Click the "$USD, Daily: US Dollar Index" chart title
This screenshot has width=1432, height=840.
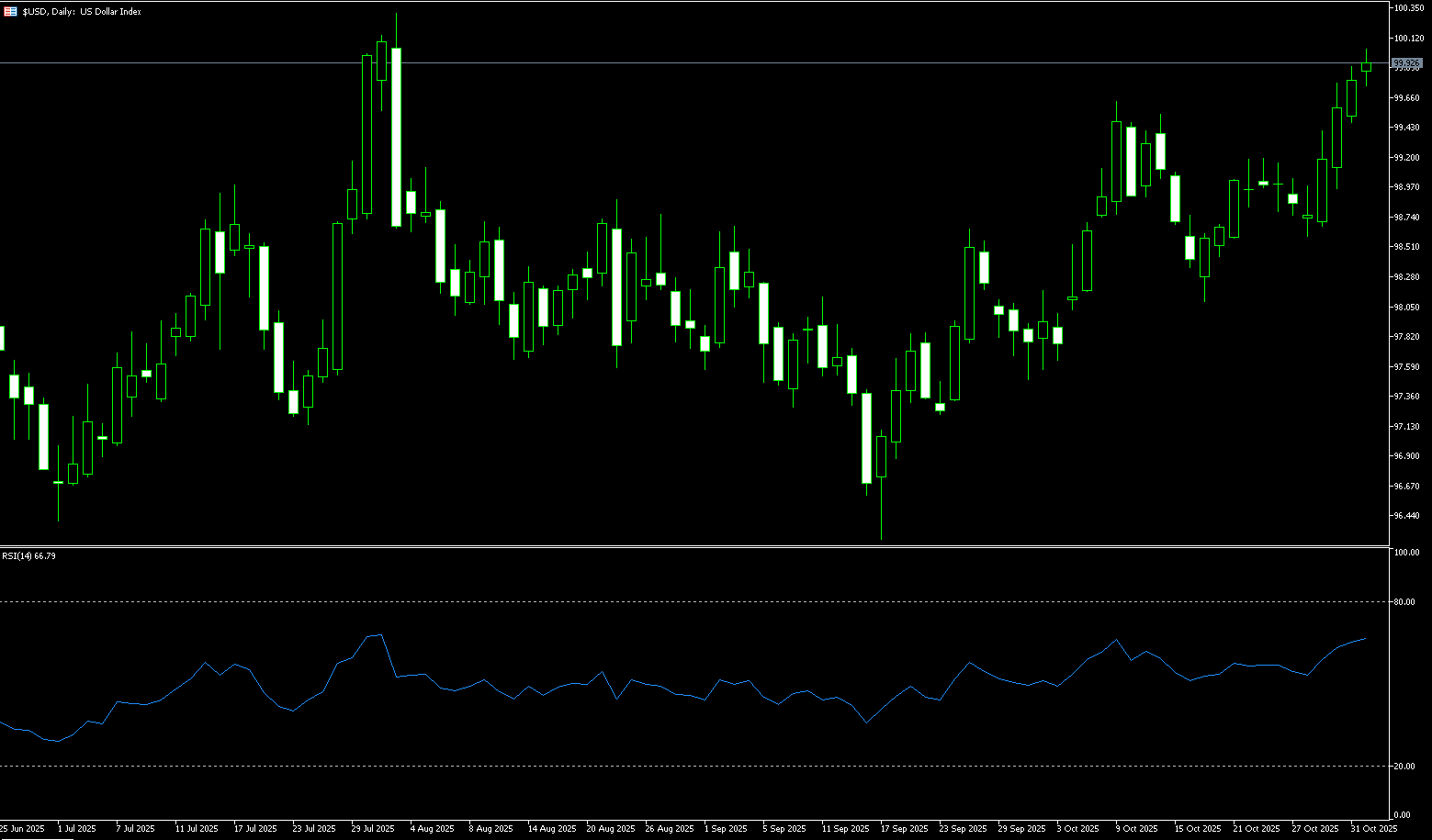tap(82, 12)
